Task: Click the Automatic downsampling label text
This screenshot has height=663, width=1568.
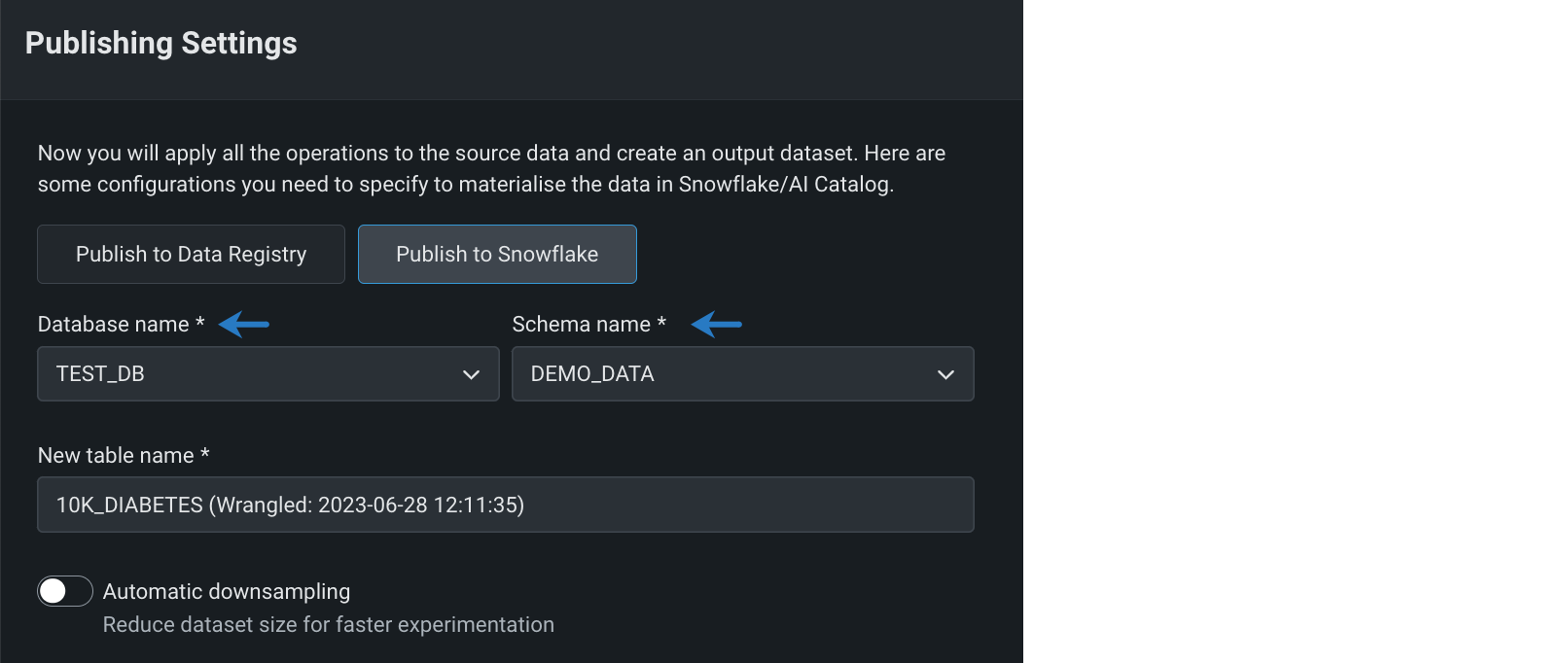Action: click(227, 591)
